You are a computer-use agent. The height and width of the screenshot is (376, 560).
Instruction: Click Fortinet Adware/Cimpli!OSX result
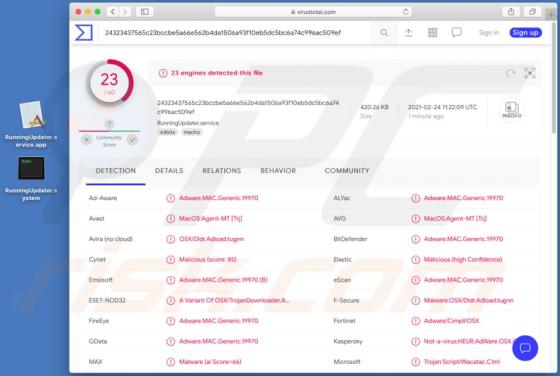(451, 321)
